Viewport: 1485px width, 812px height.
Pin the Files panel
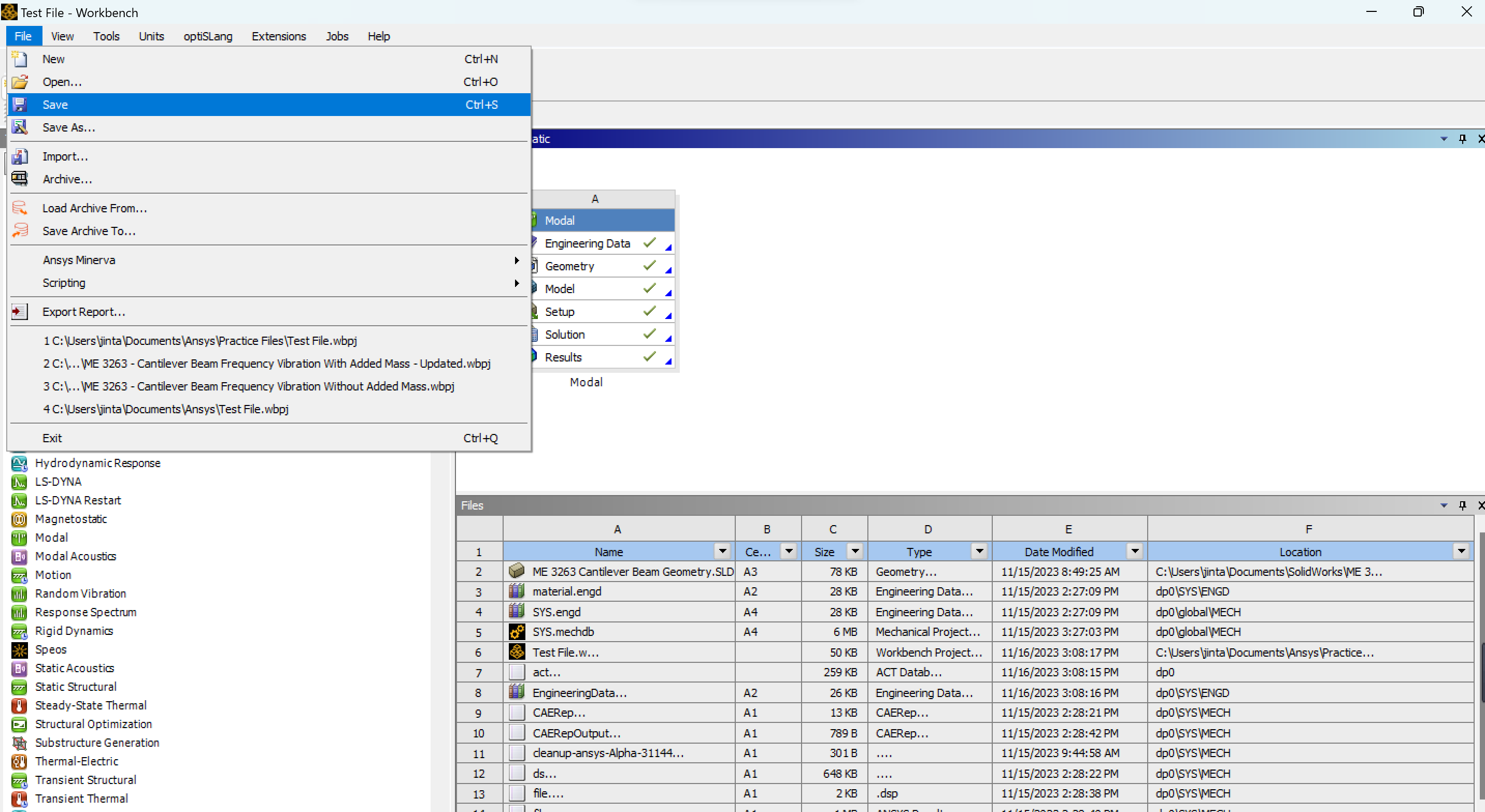tap(1463, 505)
